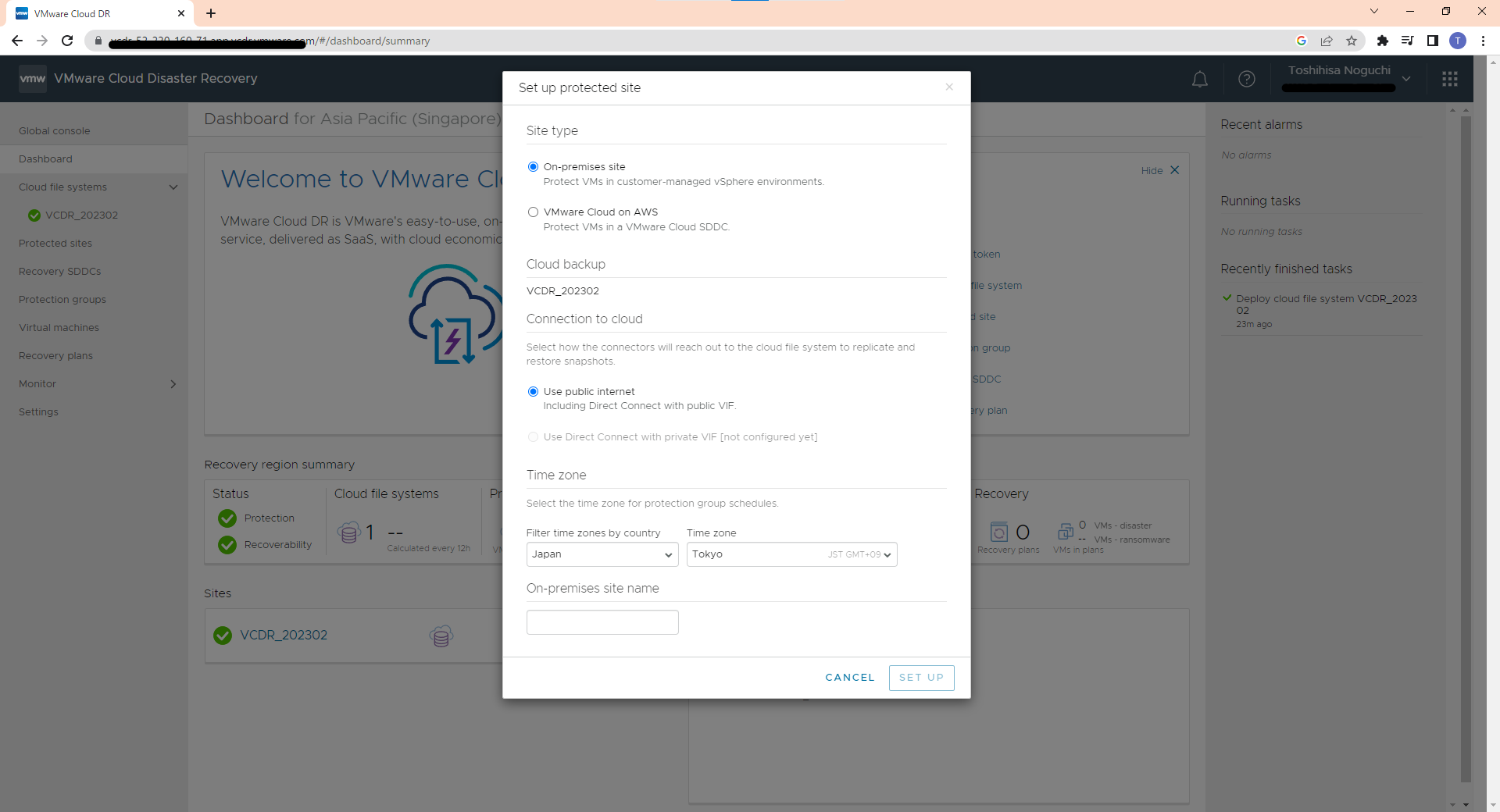Click the right panel vertical scrollbar
Viewport: 1500px width, 812px height.
[x=1466, y=449]
